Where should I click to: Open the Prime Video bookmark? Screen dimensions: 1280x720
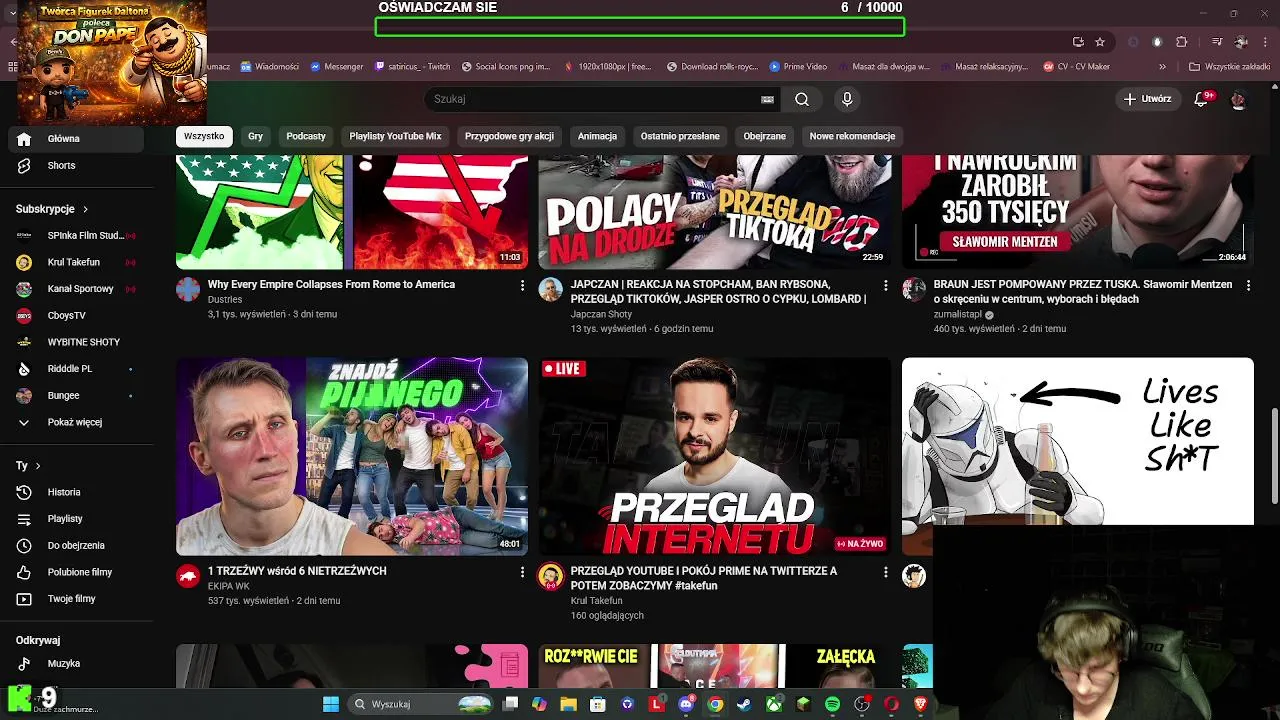[x=798, y=67]
